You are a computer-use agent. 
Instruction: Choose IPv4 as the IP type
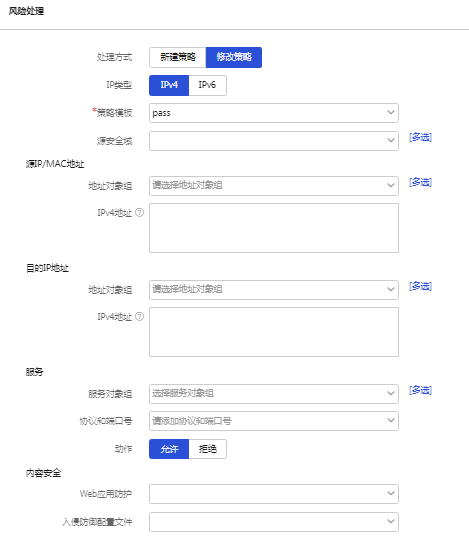(x=169, y=85)
